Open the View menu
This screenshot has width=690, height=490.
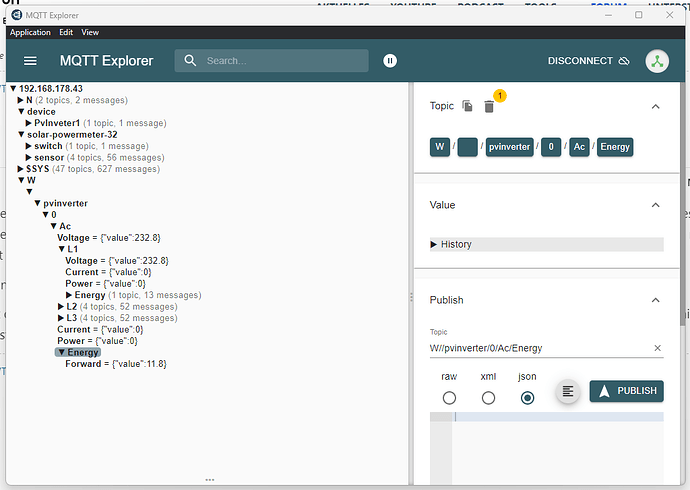click(90, 33)
